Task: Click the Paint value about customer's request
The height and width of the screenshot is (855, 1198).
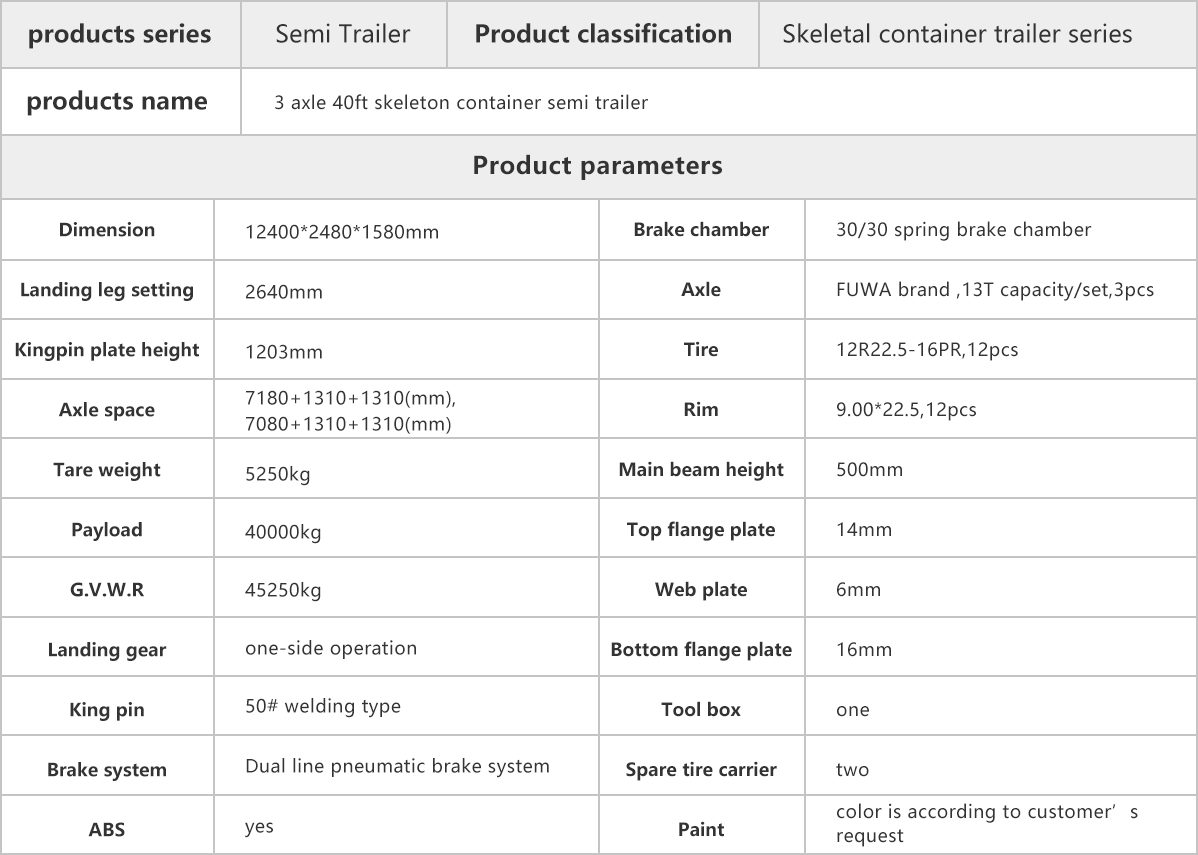Action: click(987, 824)
